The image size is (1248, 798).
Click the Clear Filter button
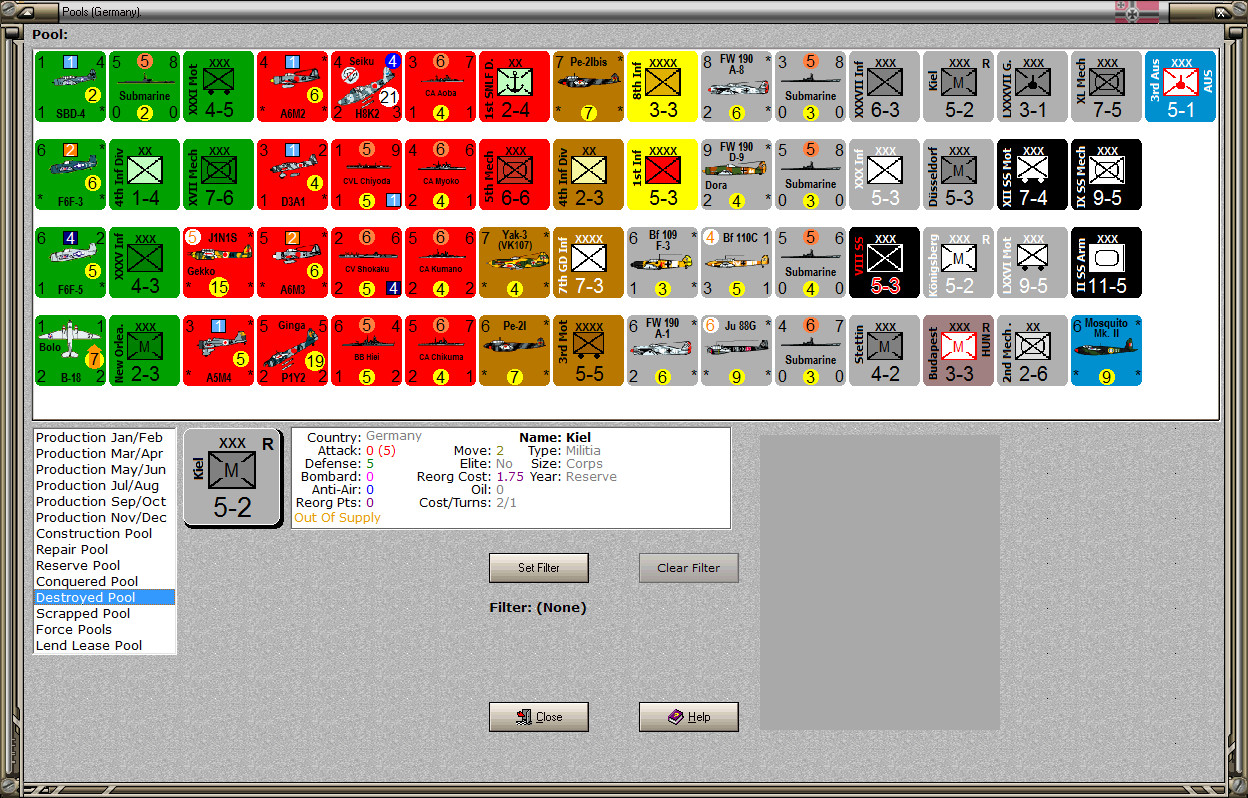[689, 568]
